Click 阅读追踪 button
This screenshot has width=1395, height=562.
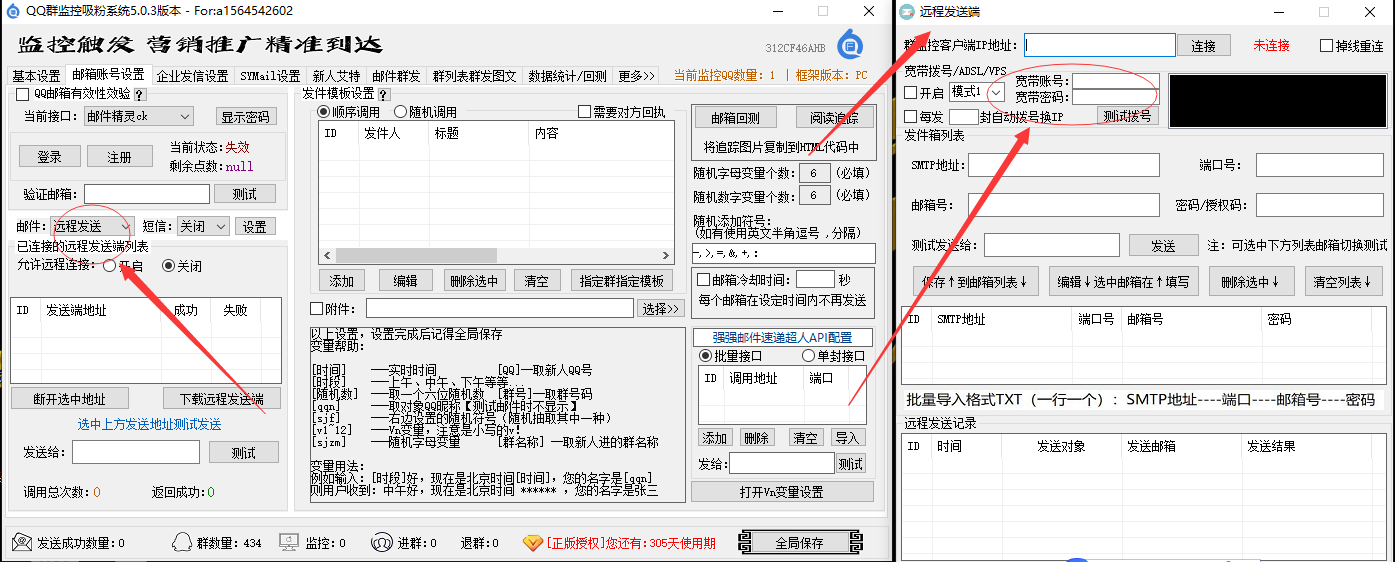point(834,119)
